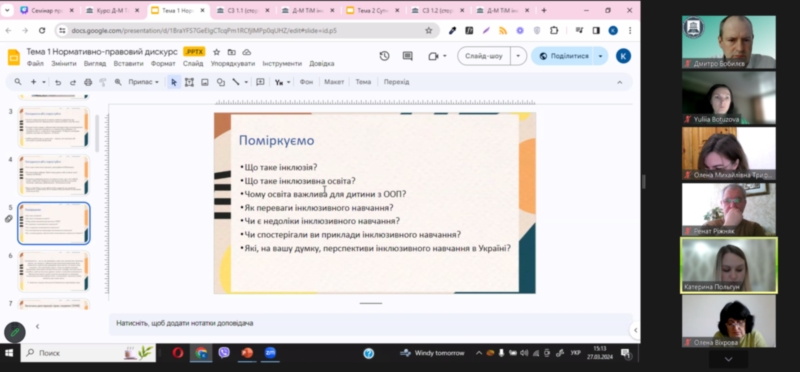The width and height of the screenshot is (800, 372).
Task: Hide the menus with toolbar chevron
Action: coord(619,82)
